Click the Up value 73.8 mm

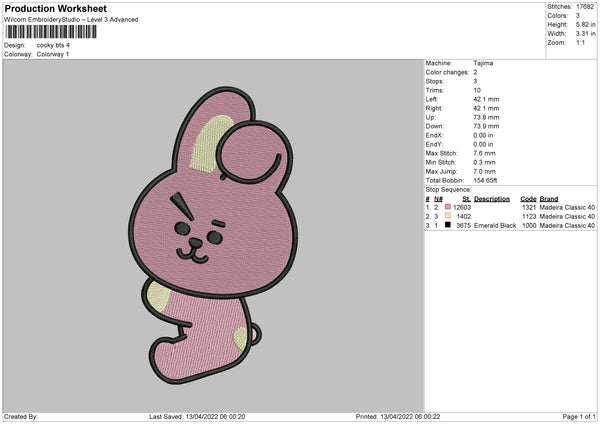[486, 117]
